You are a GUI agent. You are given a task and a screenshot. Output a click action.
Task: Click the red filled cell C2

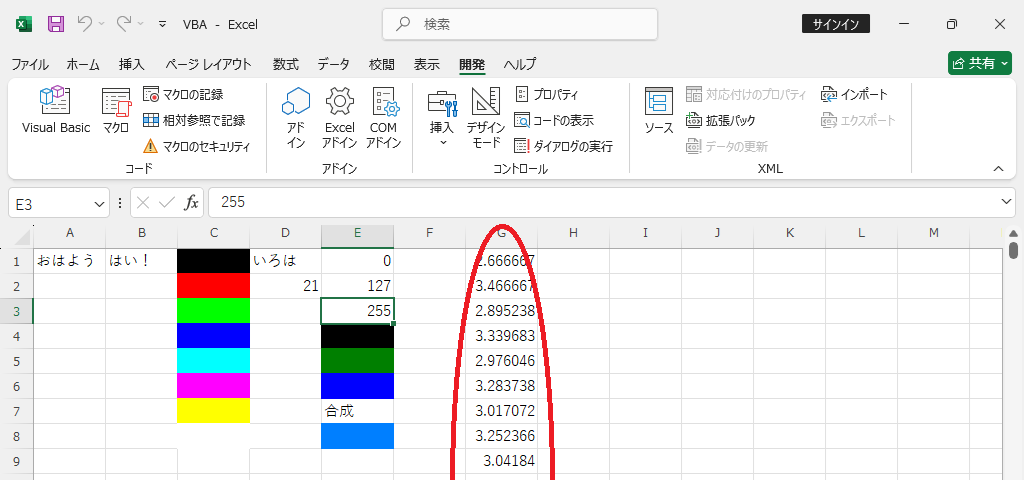coord(214,286)
